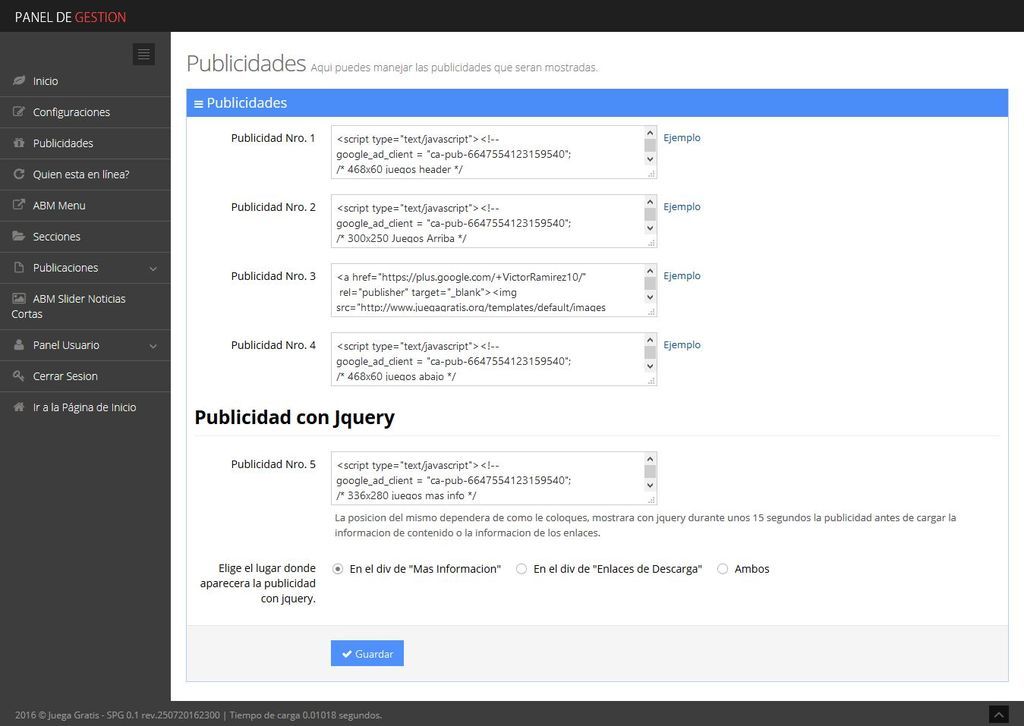This screenshot has width=1024, height=726.
Task: Expand the Publicaciones submenu chevron
Action: click(153, 268)
